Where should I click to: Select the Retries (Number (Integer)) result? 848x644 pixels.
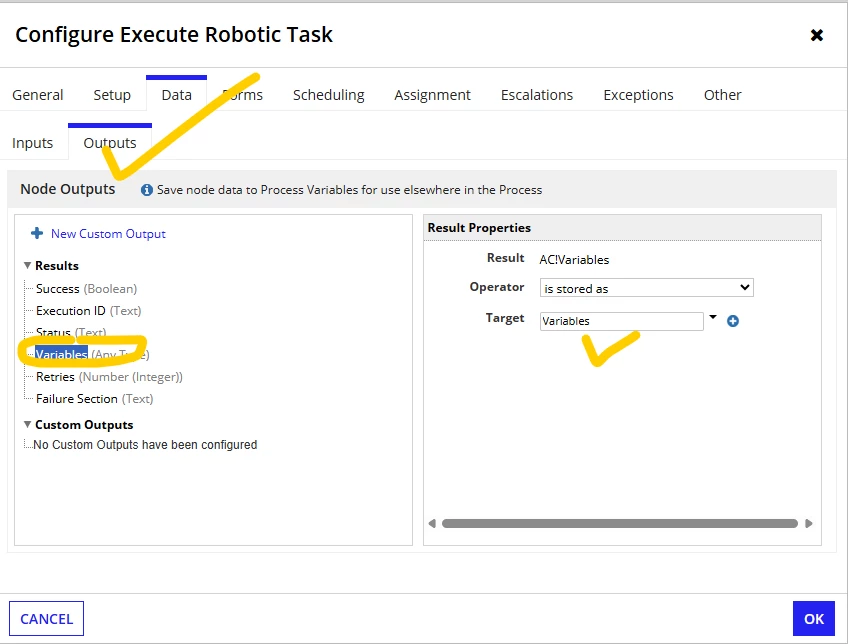[109, 377]
